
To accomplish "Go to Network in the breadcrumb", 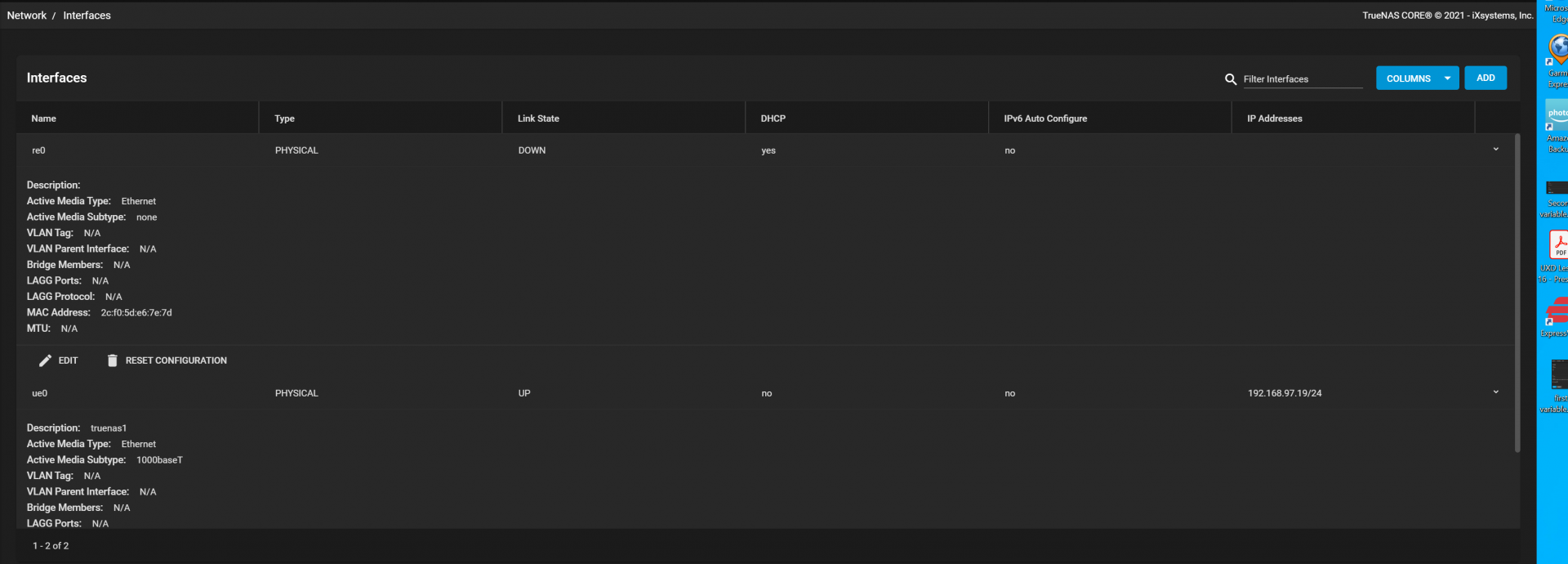I will pos(27,16).
